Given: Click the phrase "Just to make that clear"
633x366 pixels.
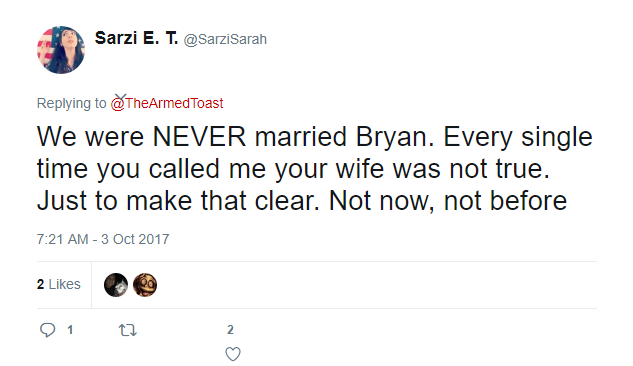Looking at the screenshot, I should (x=178, y=201).
